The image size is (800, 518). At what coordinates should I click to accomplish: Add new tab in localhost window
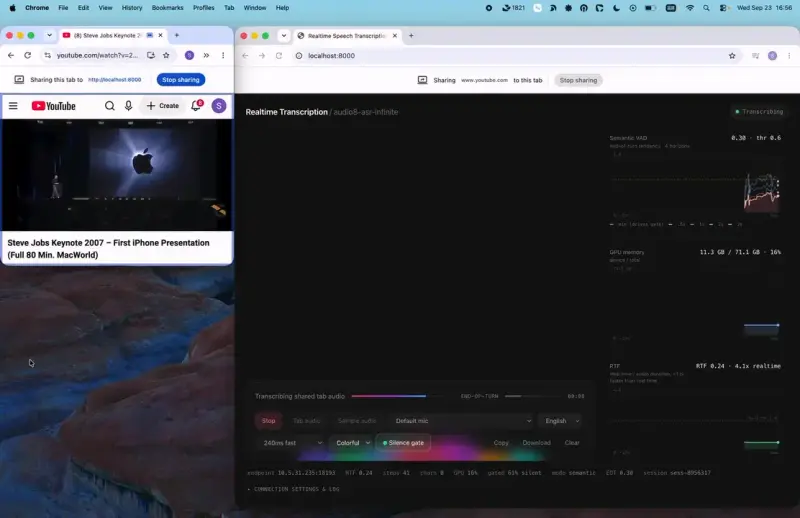411,36
